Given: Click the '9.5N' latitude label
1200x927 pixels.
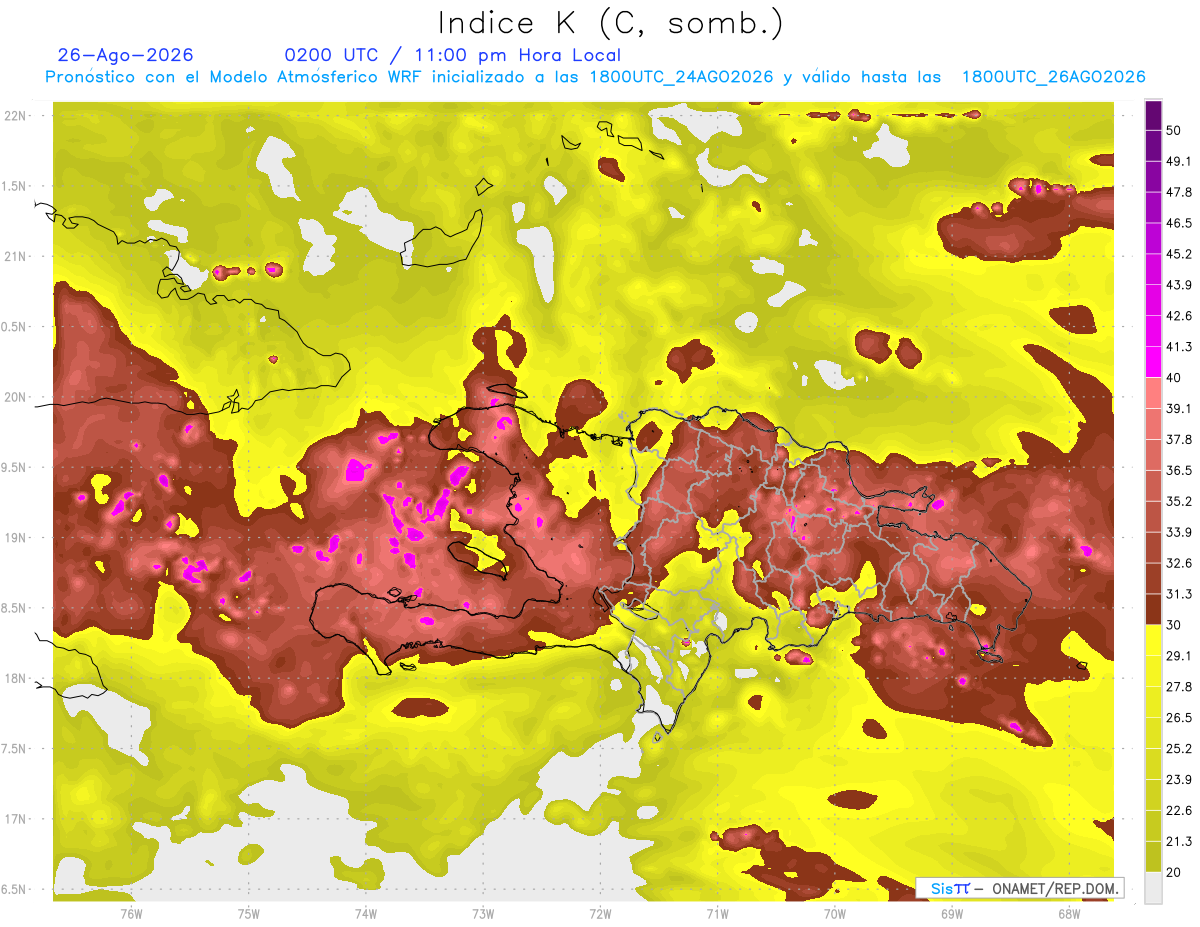Looking at the screenshot, I should tap(14, 467).
